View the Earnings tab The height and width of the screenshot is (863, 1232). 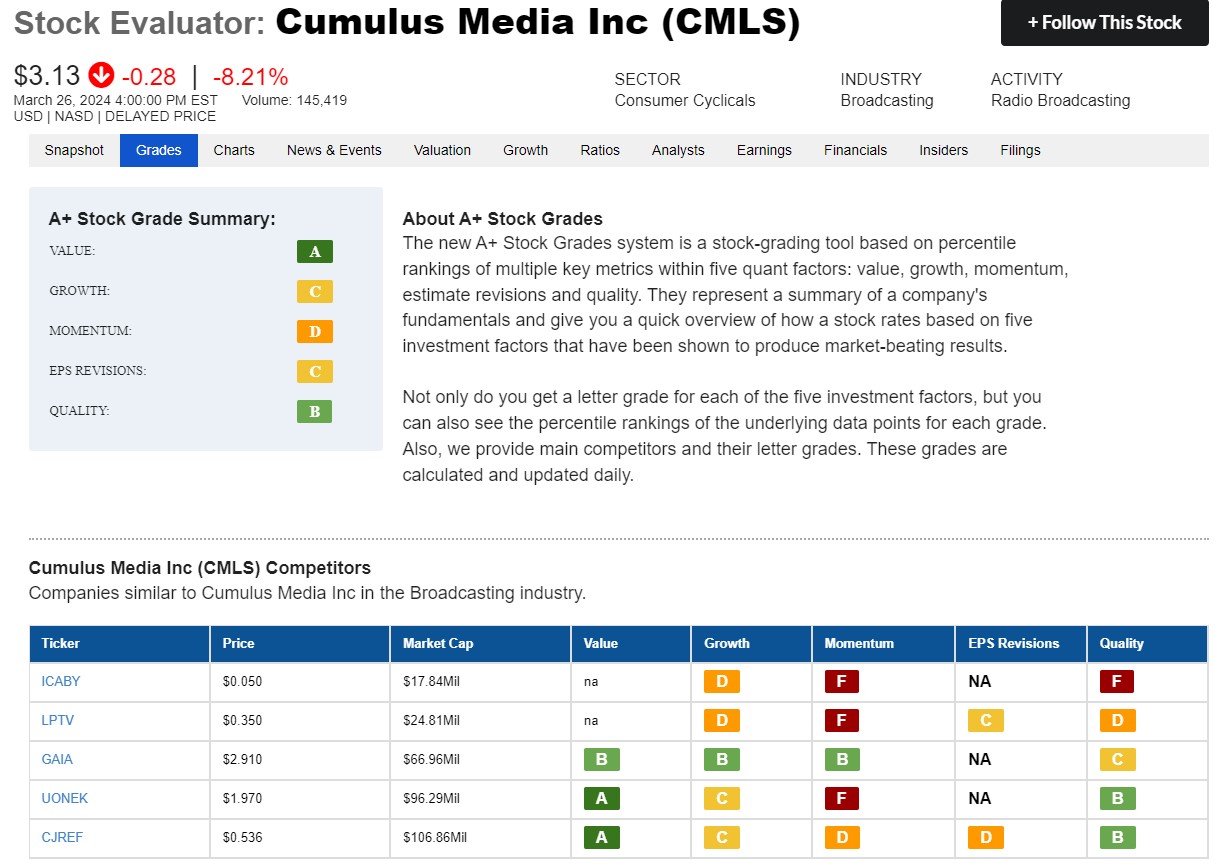coord(764,150)
